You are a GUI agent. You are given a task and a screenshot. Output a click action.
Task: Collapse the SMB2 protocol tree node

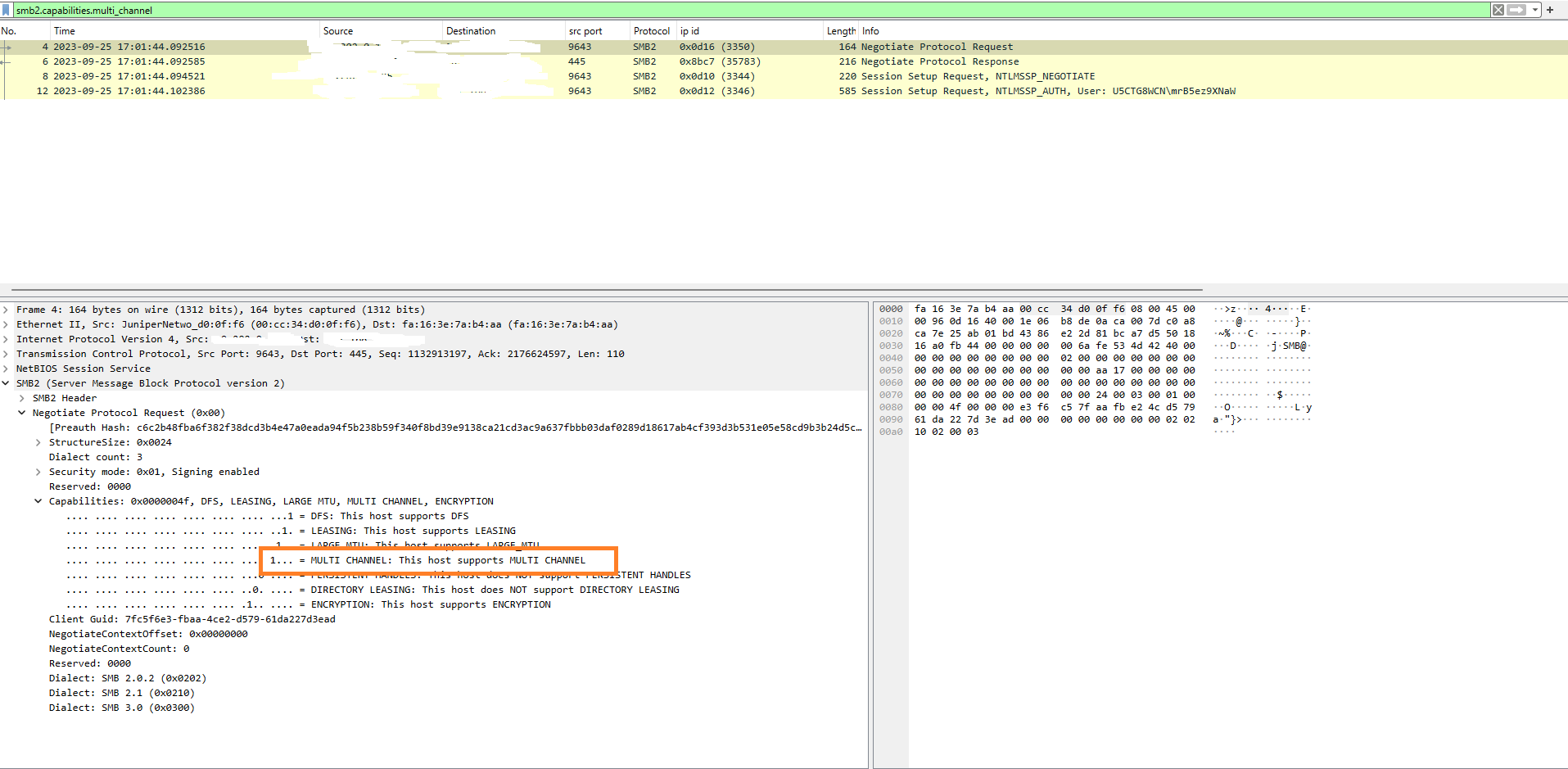pos(6,383)
